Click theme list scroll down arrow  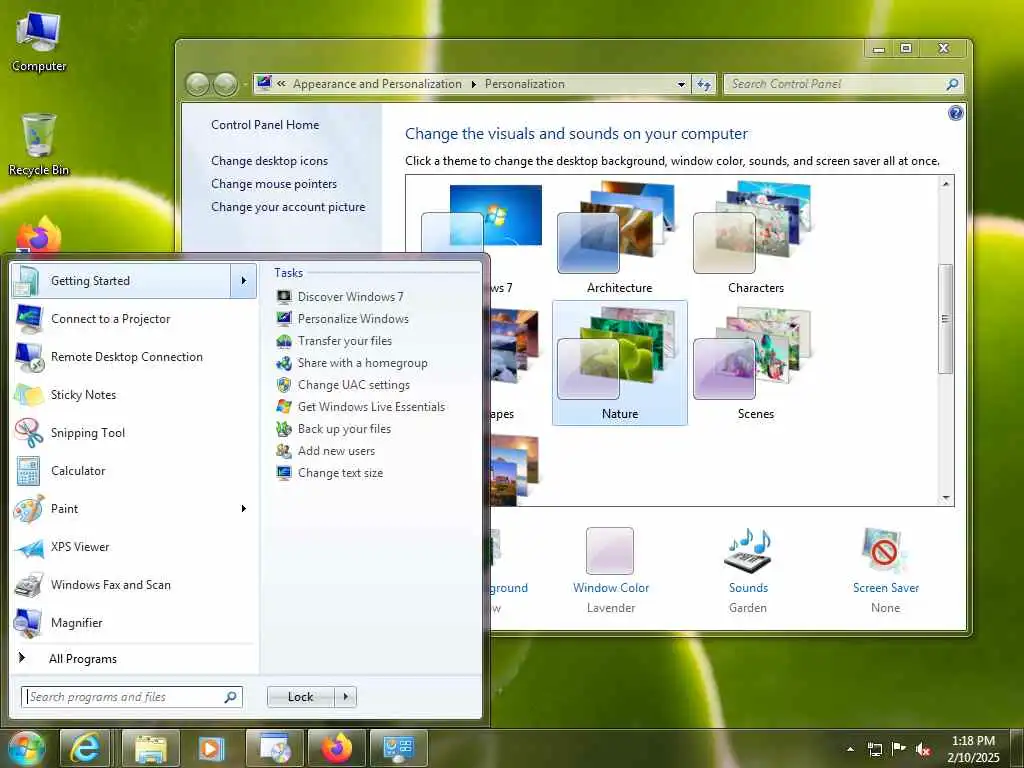(946, 498)
